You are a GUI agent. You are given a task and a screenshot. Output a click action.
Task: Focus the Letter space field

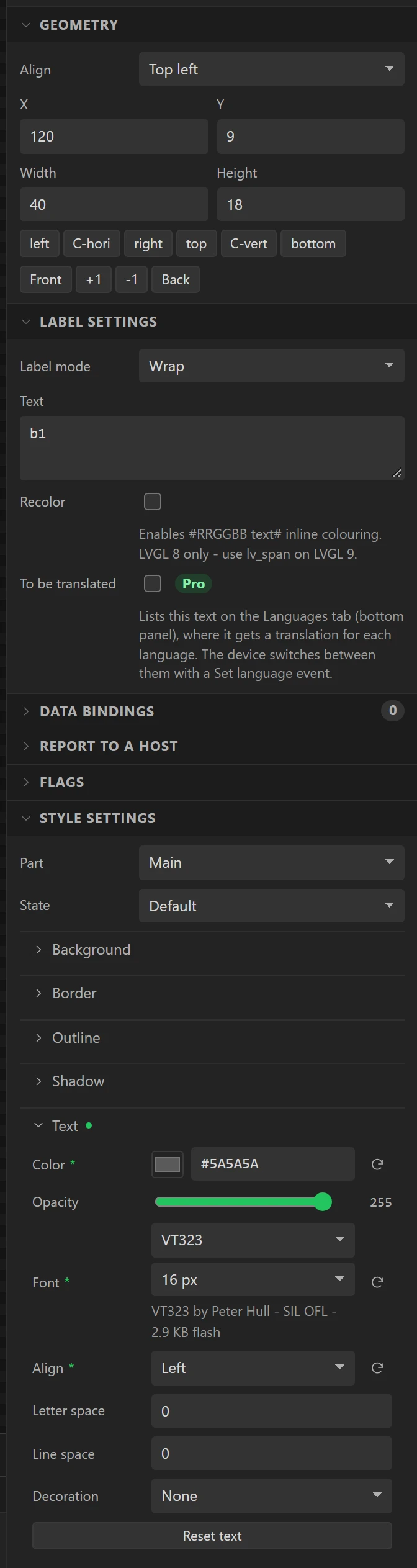point(272,1411)
